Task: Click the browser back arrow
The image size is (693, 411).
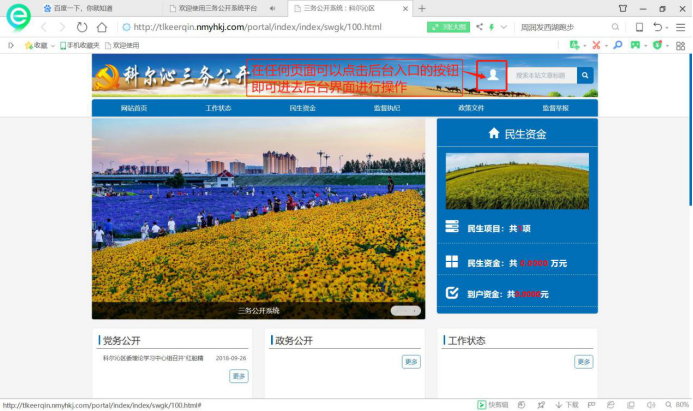Action: [44, 27]
